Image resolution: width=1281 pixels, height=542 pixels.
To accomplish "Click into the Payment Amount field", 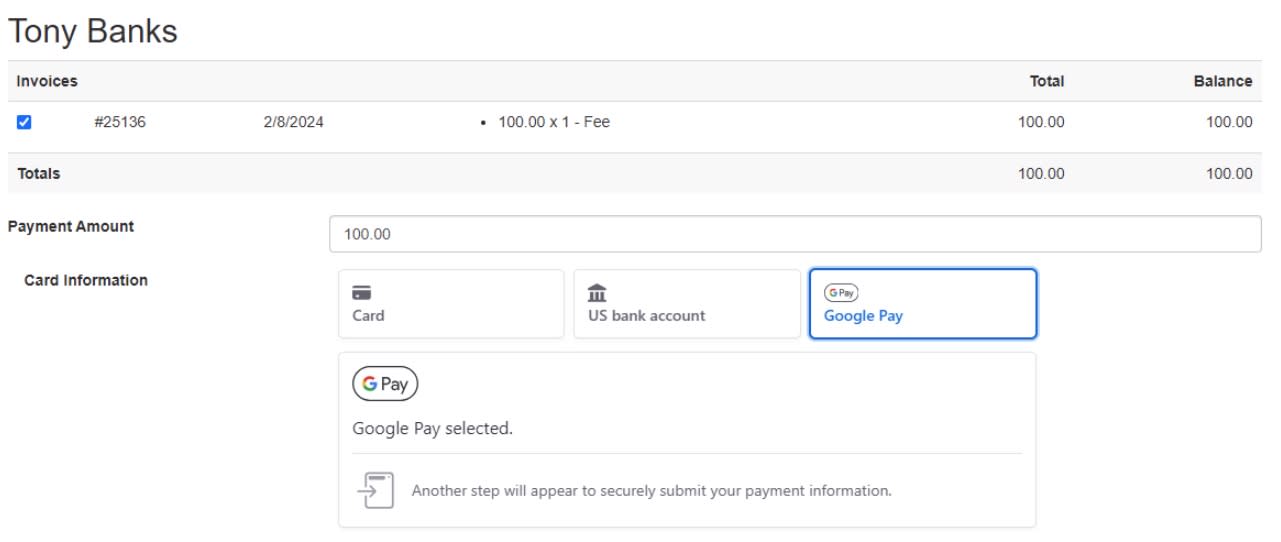I will (795, 235).
